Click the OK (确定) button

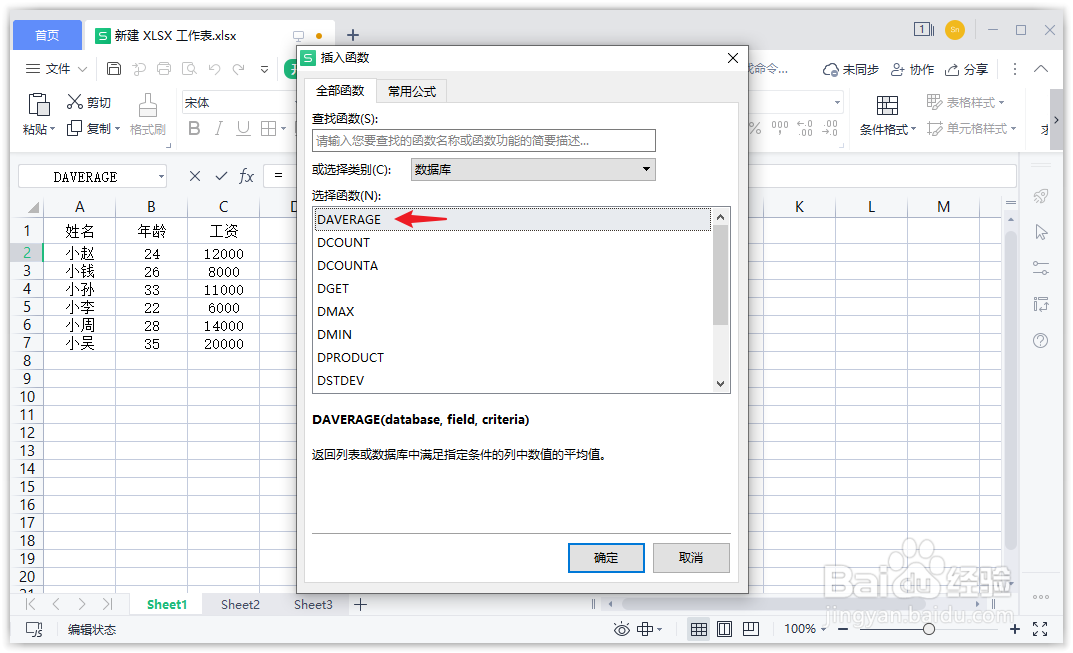tap(606, 558)
